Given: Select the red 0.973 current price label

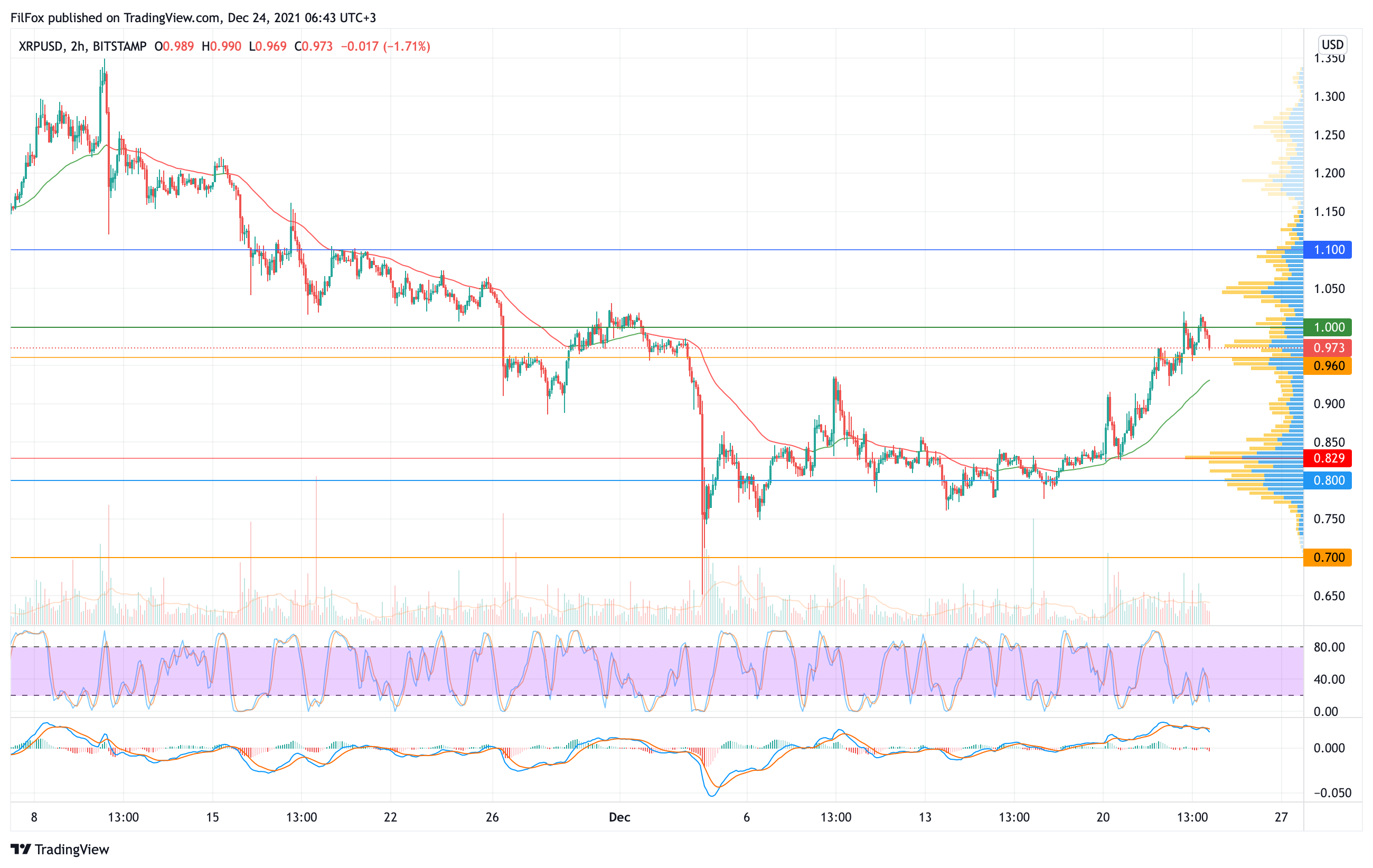Looking at the screenshot, I should click(1328, 347).
